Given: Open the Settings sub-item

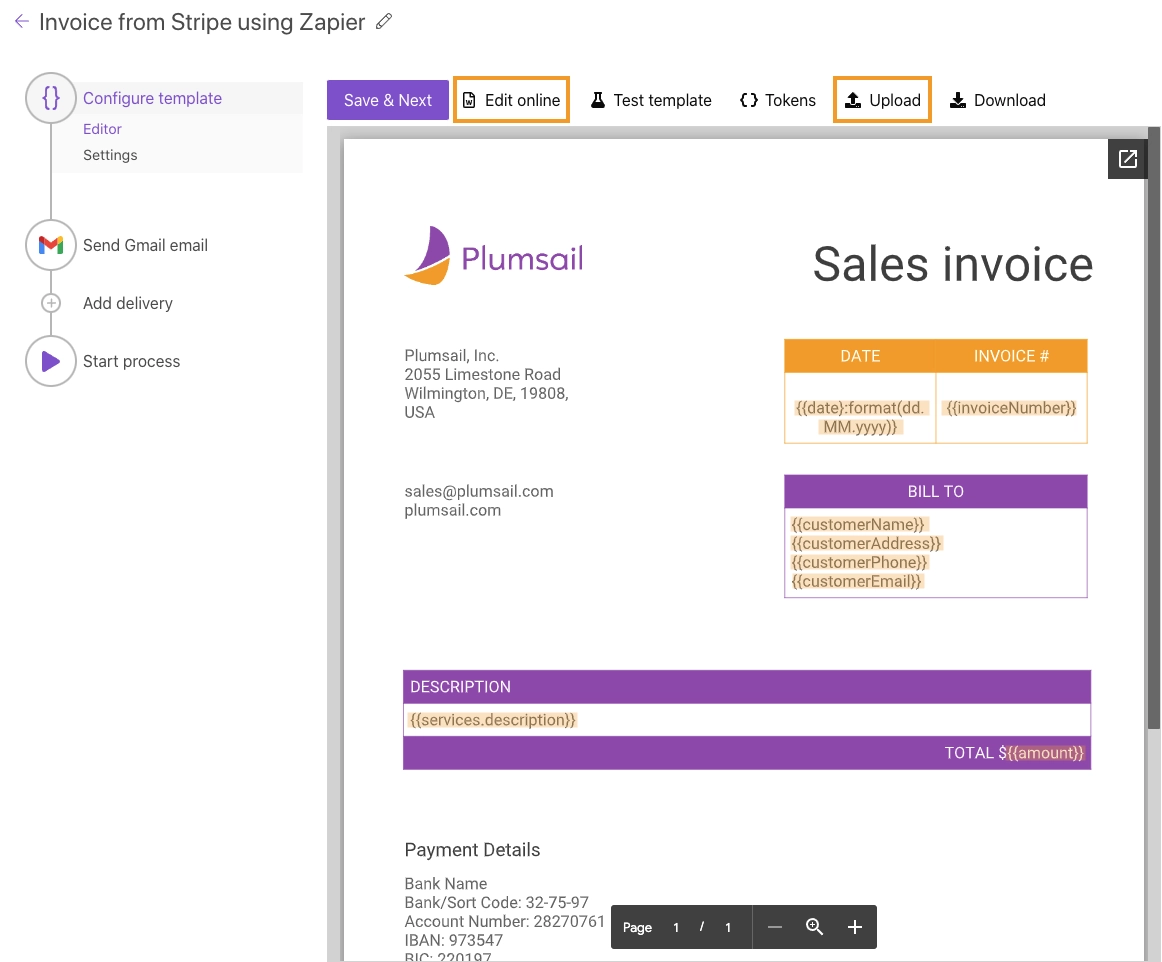Looking at the screenshot, I should click(x=110, y=155).
